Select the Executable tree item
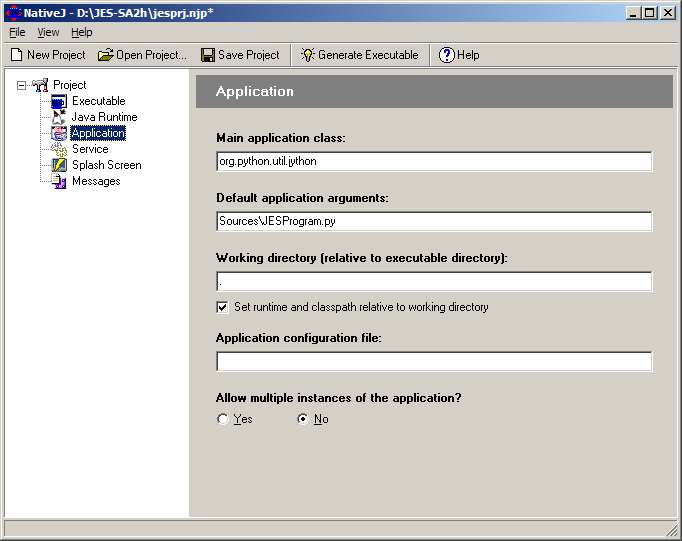Screen dimensions: 682x541 tap(99, 101)
